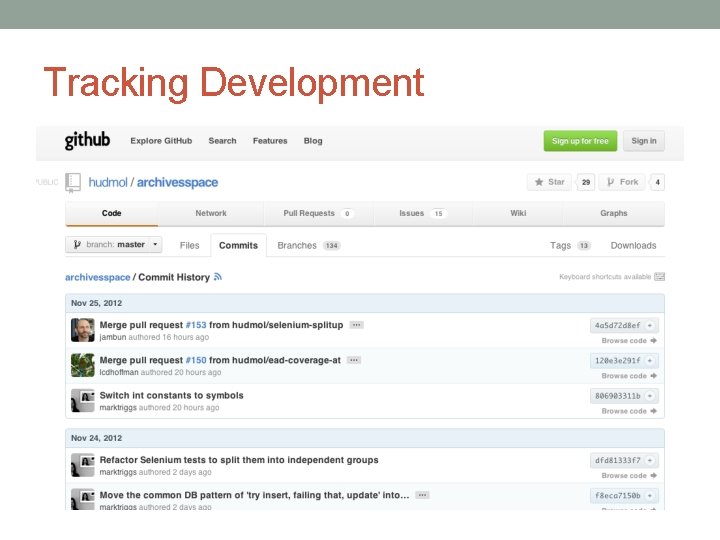Open pull request #153 link
Screen dimensions: 720x540
tap(196, 325)
